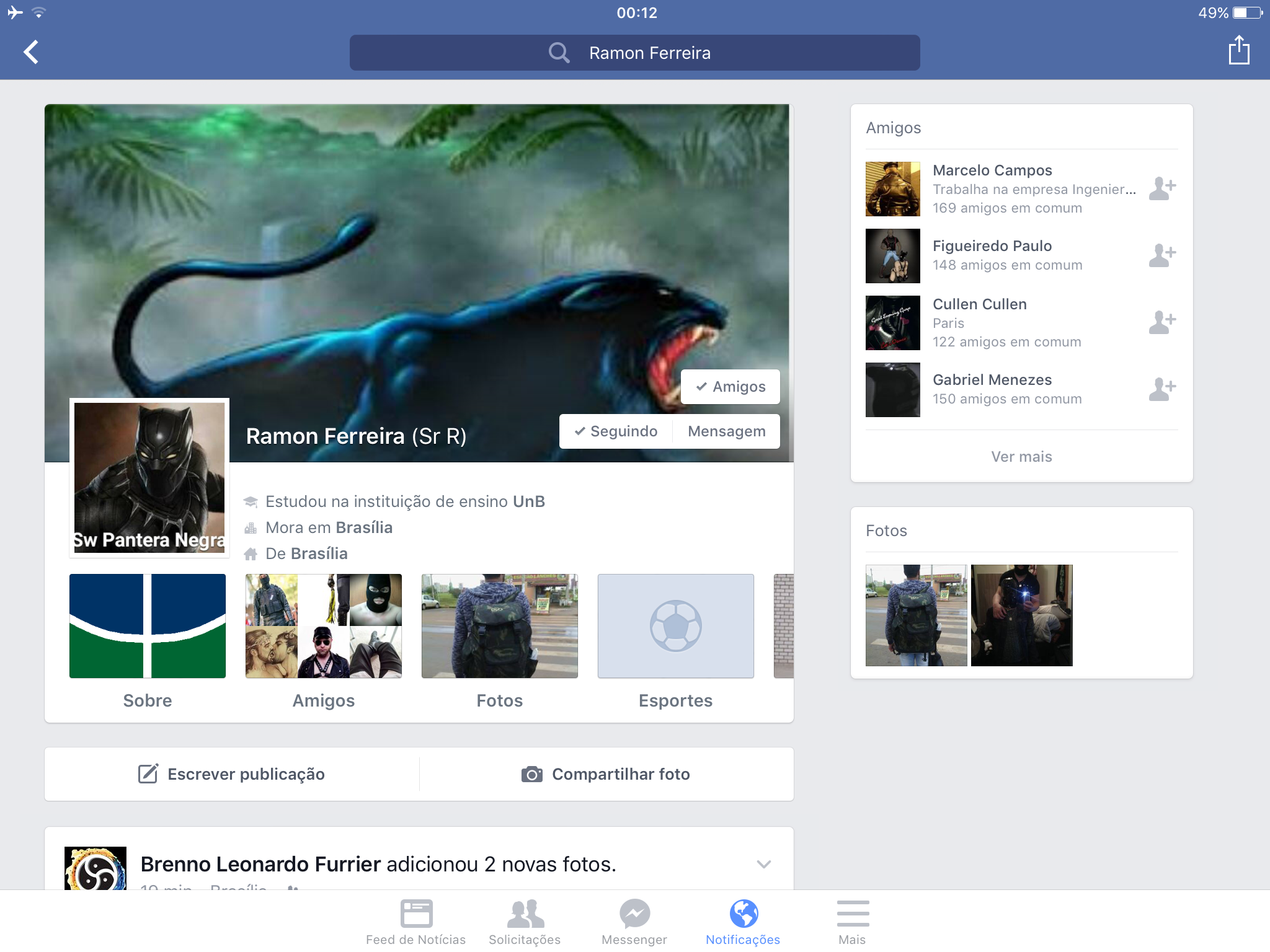Click Figueiredo Paulo name

[992, 246]
